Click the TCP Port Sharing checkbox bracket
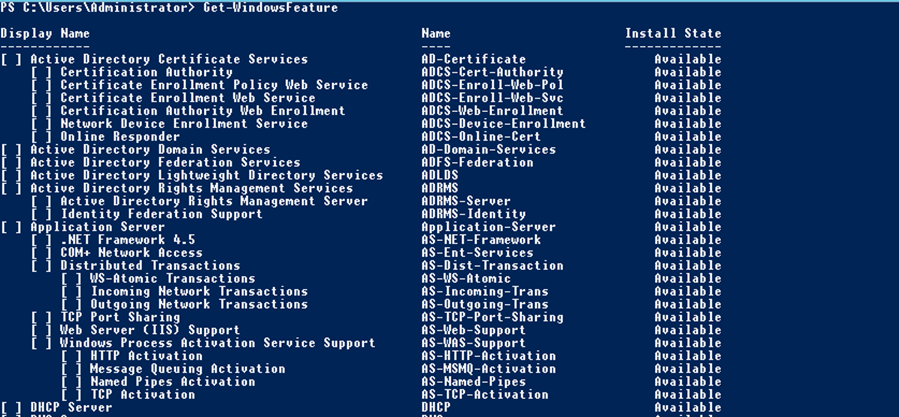The height and width of the screenshot is (417, 899). (x=41, y=317)
